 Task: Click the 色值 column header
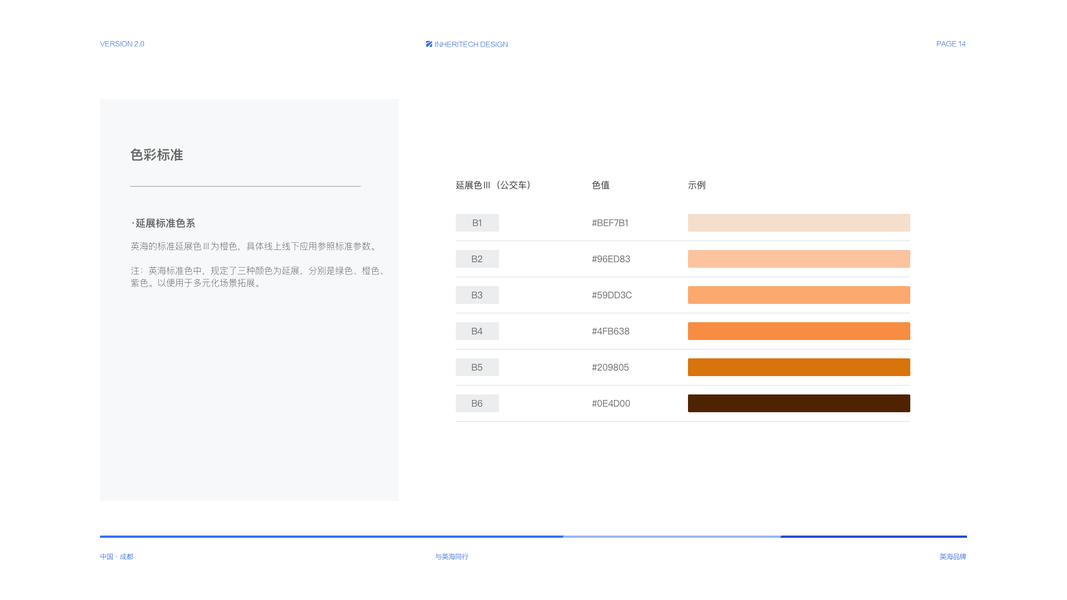point(600,185)
